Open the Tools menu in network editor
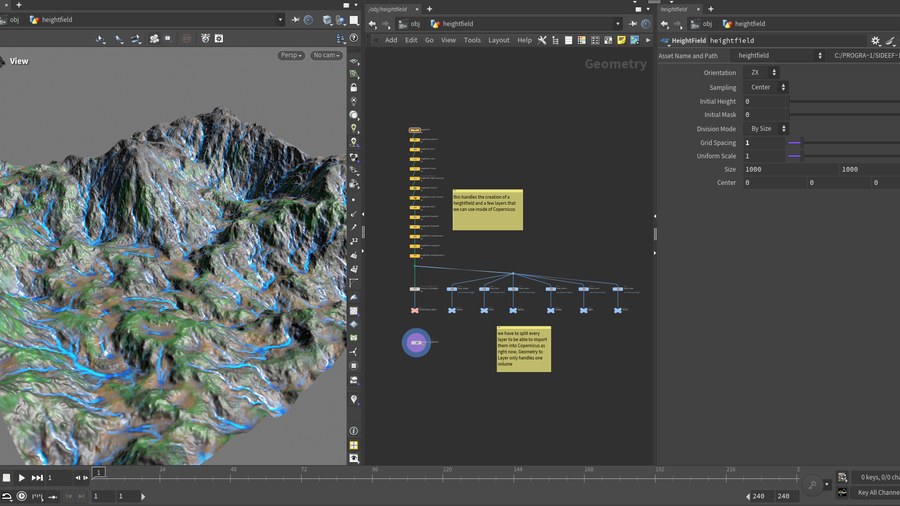Viewport: 900px width, 506px height. pyautogui.click(x=472, y=40)
